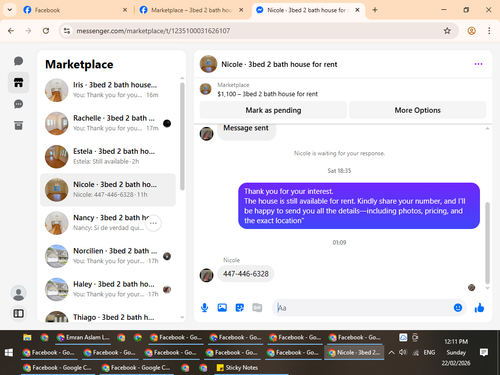Send a thumbs-up like
The width and height of the screenshot is (500, 375).
[479, 308]
